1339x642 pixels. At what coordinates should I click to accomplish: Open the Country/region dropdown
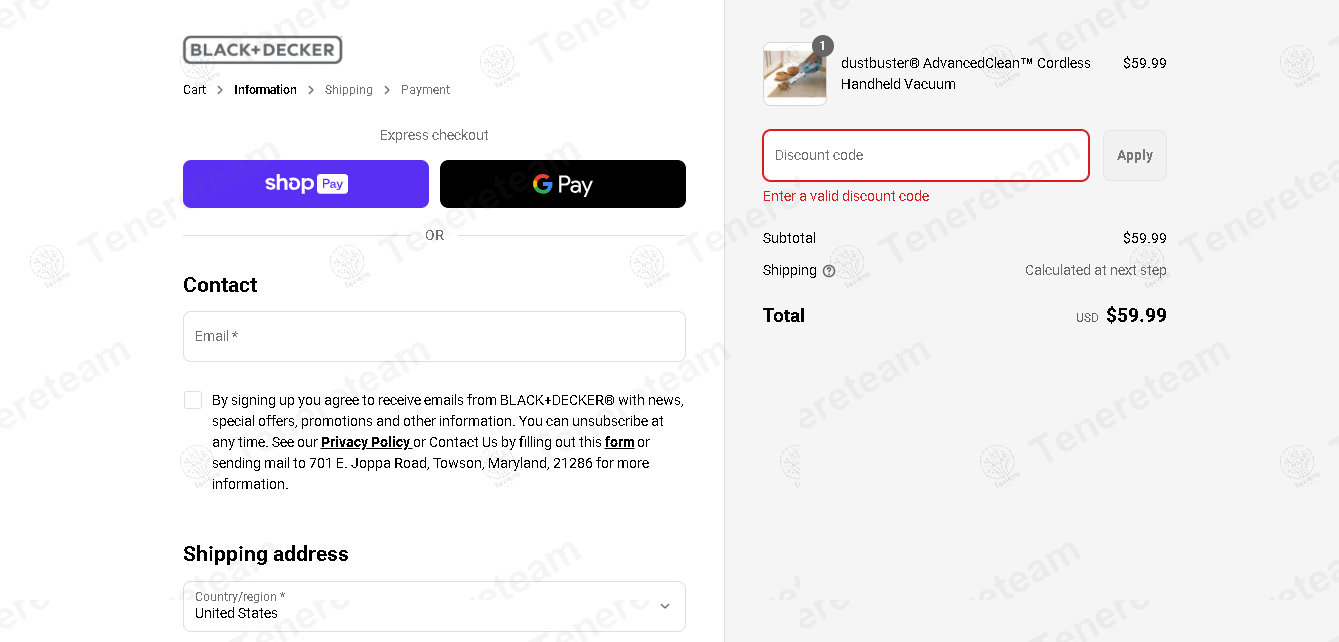pos(434,606)
